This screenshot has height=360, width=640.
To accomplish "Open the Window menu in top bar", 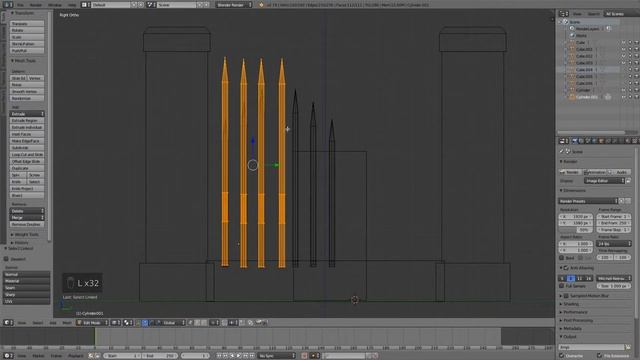I will click(55, 5).
